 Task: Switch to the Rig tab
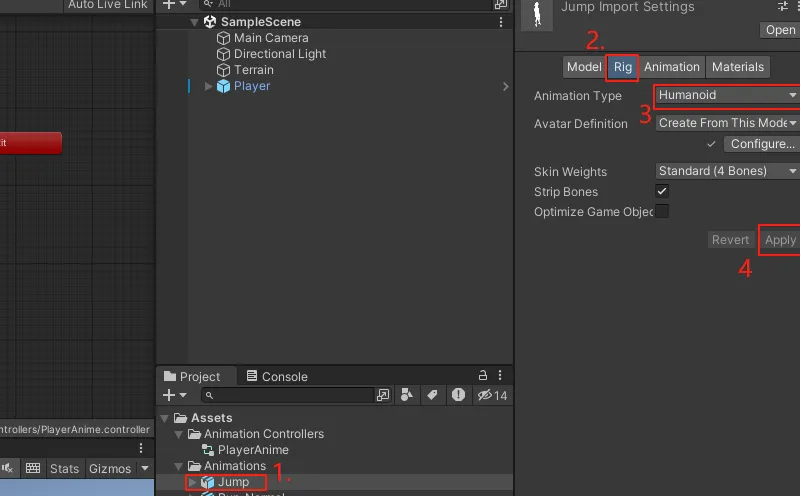[623, 67]
